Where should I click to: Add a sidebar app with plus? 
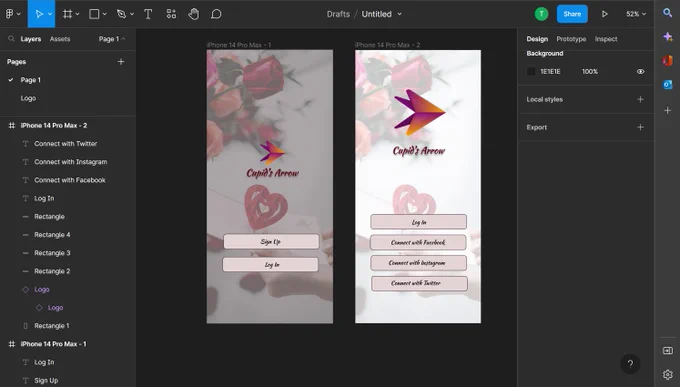pos(668,111)
